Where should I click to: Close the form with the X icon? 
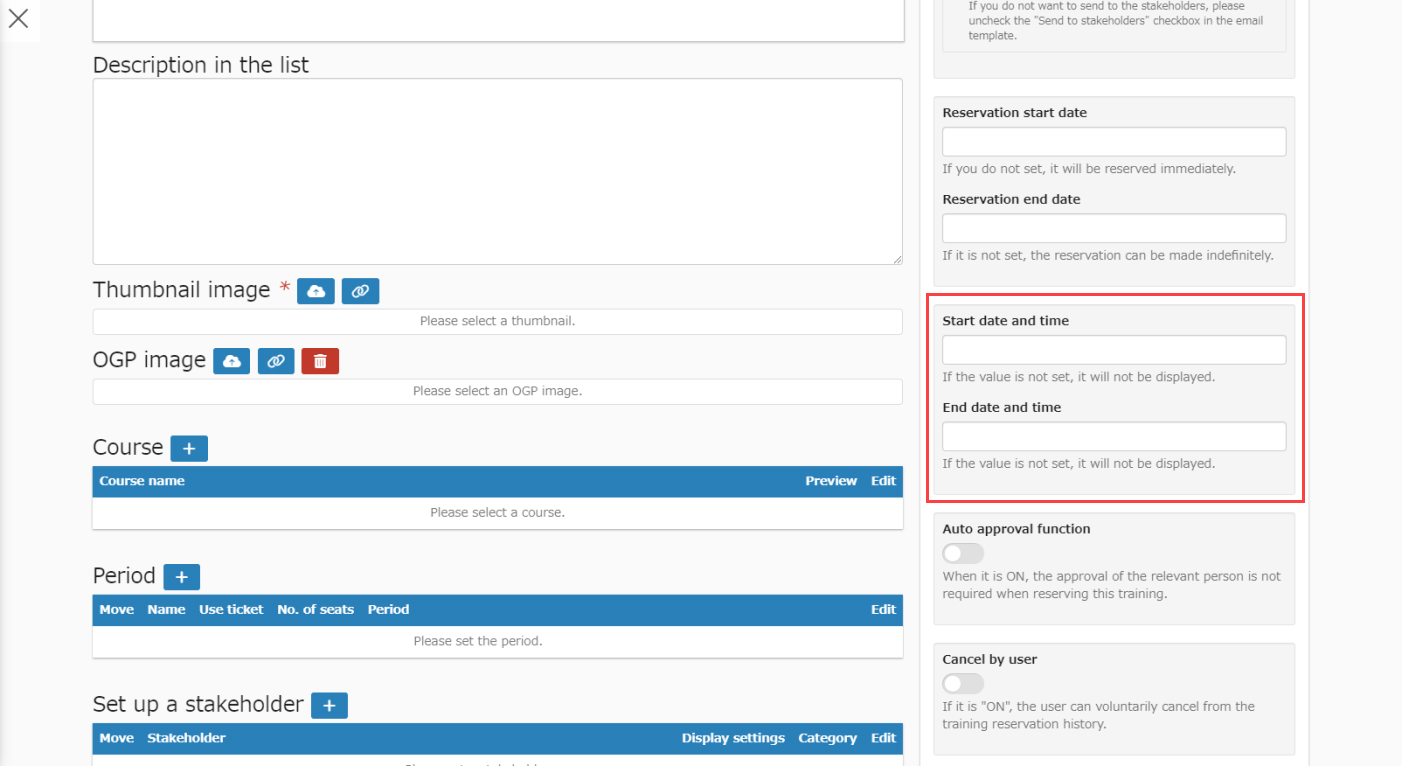18,18
